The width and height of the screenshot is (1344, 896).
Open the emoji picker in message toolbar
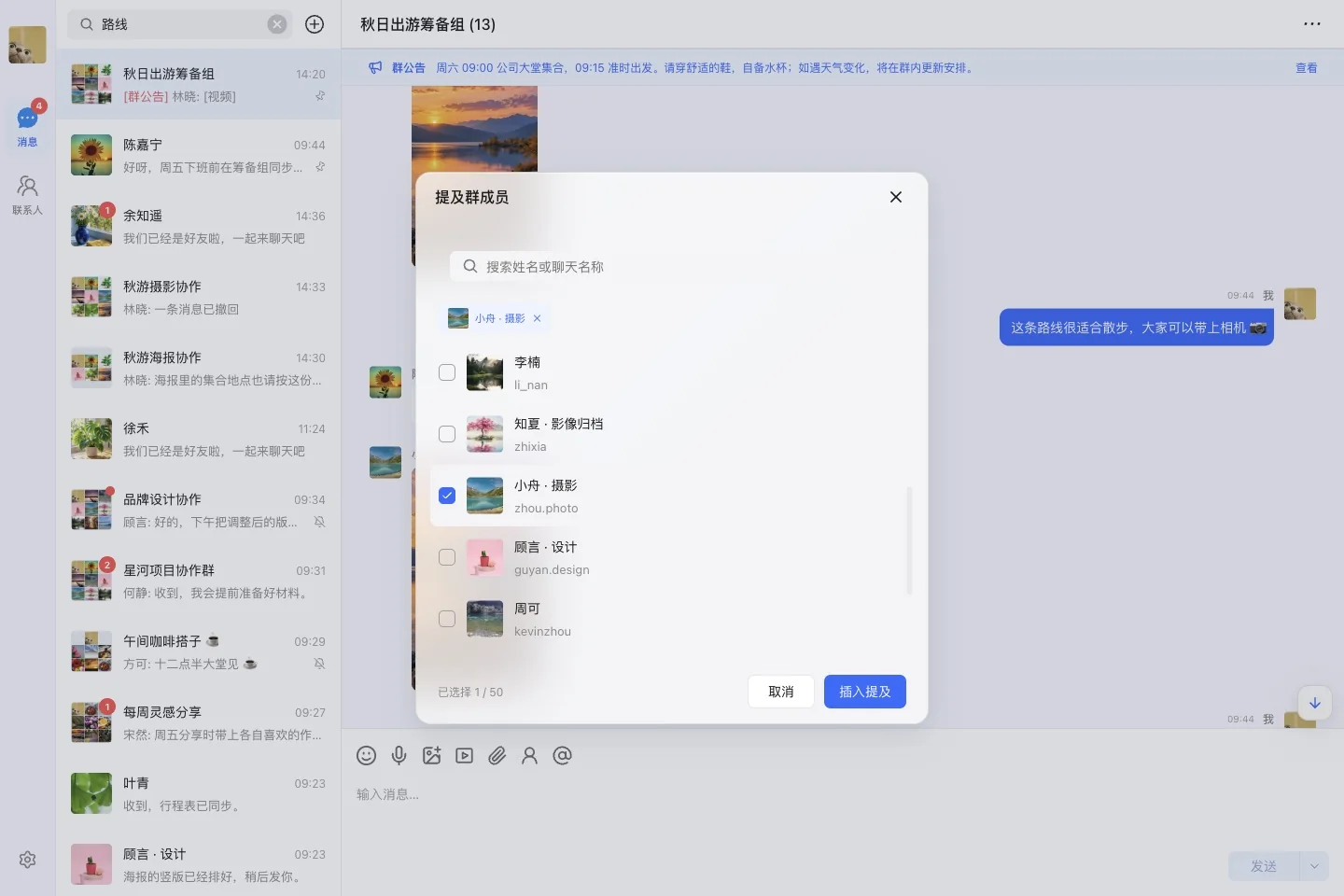coord(366,756)
